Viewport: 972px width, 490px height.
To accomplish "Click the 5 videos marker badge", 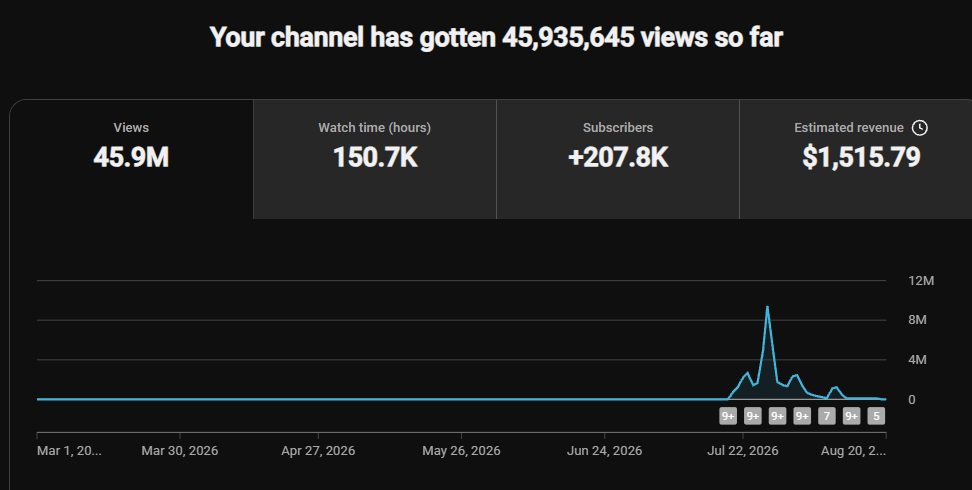I will tap(877, 416).
